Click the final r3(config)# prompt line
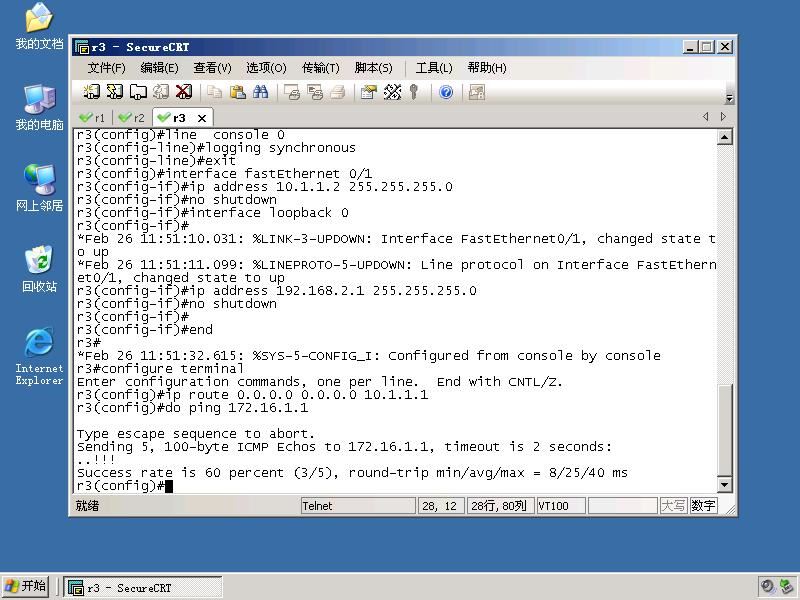The height and width of the screenshot is (600, 800). 124,486
